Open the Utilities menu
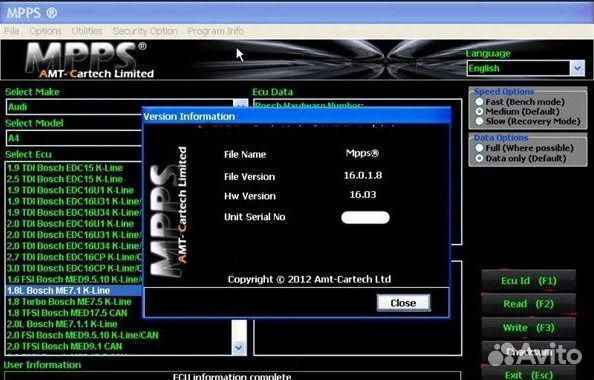Screen dimensions: 594x380 pyautogui.click(x=87, y=31)
